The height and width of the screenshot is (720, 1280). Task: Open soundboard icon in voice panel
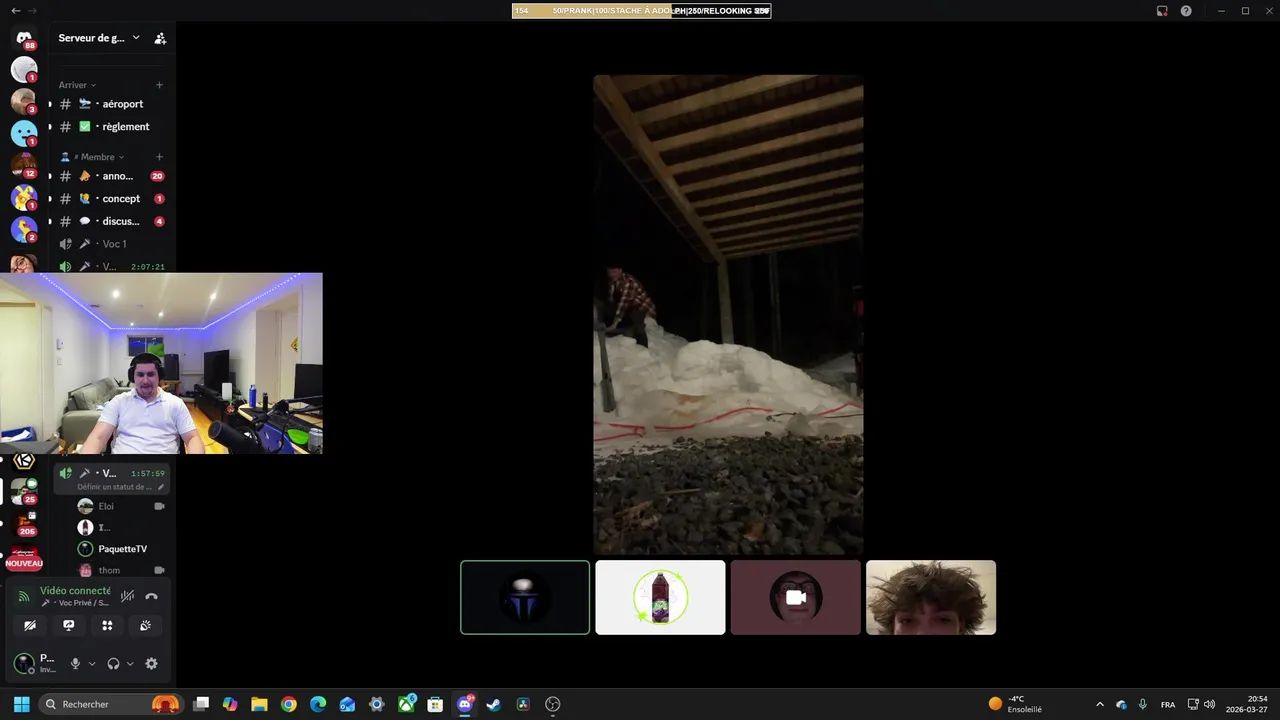pos(145,625)
